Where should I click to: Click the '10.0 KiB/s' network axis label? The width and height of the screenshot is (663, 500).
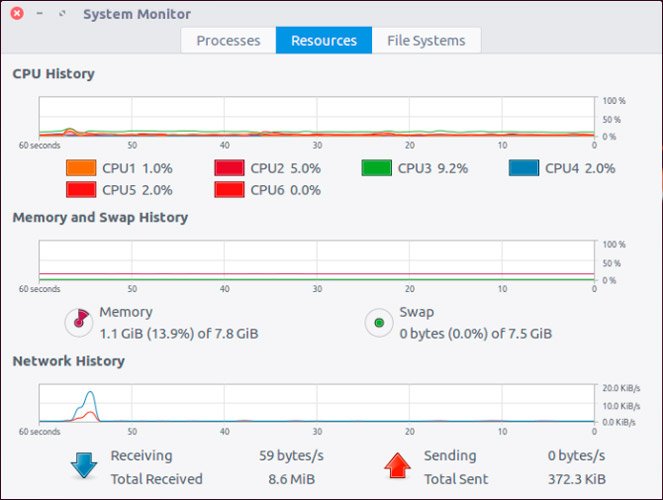click(x=621, y=406)
